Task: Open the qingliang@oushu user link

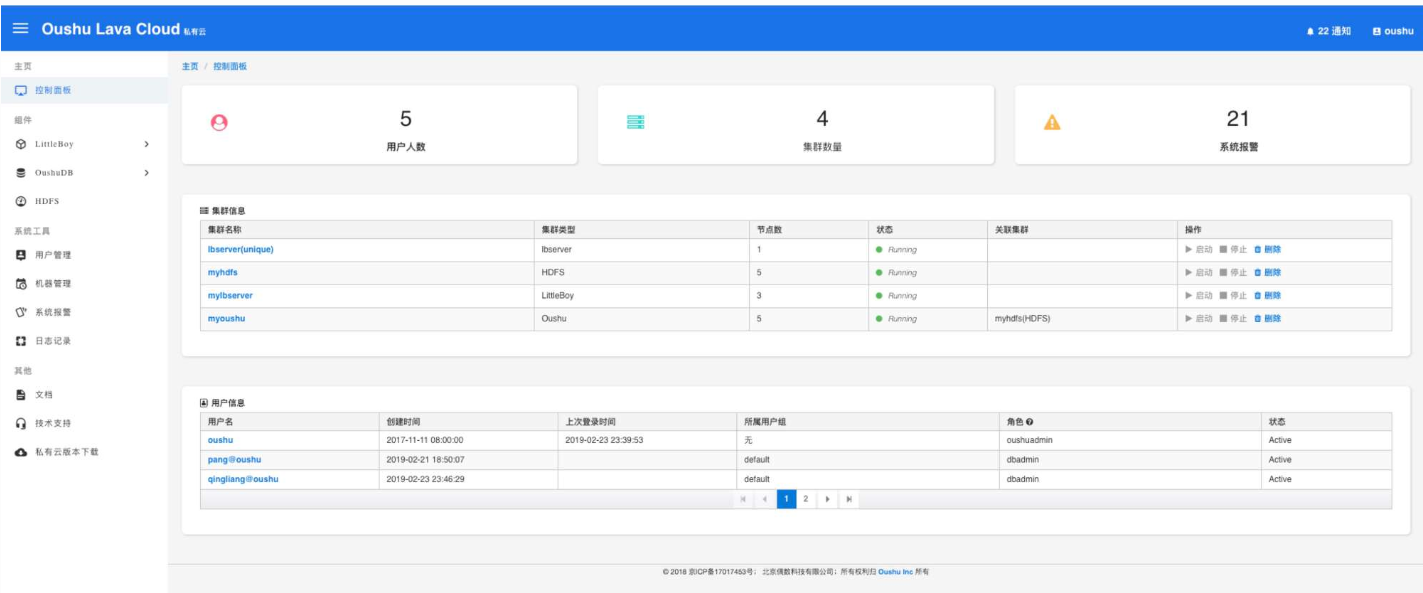Action: (243, 479)
